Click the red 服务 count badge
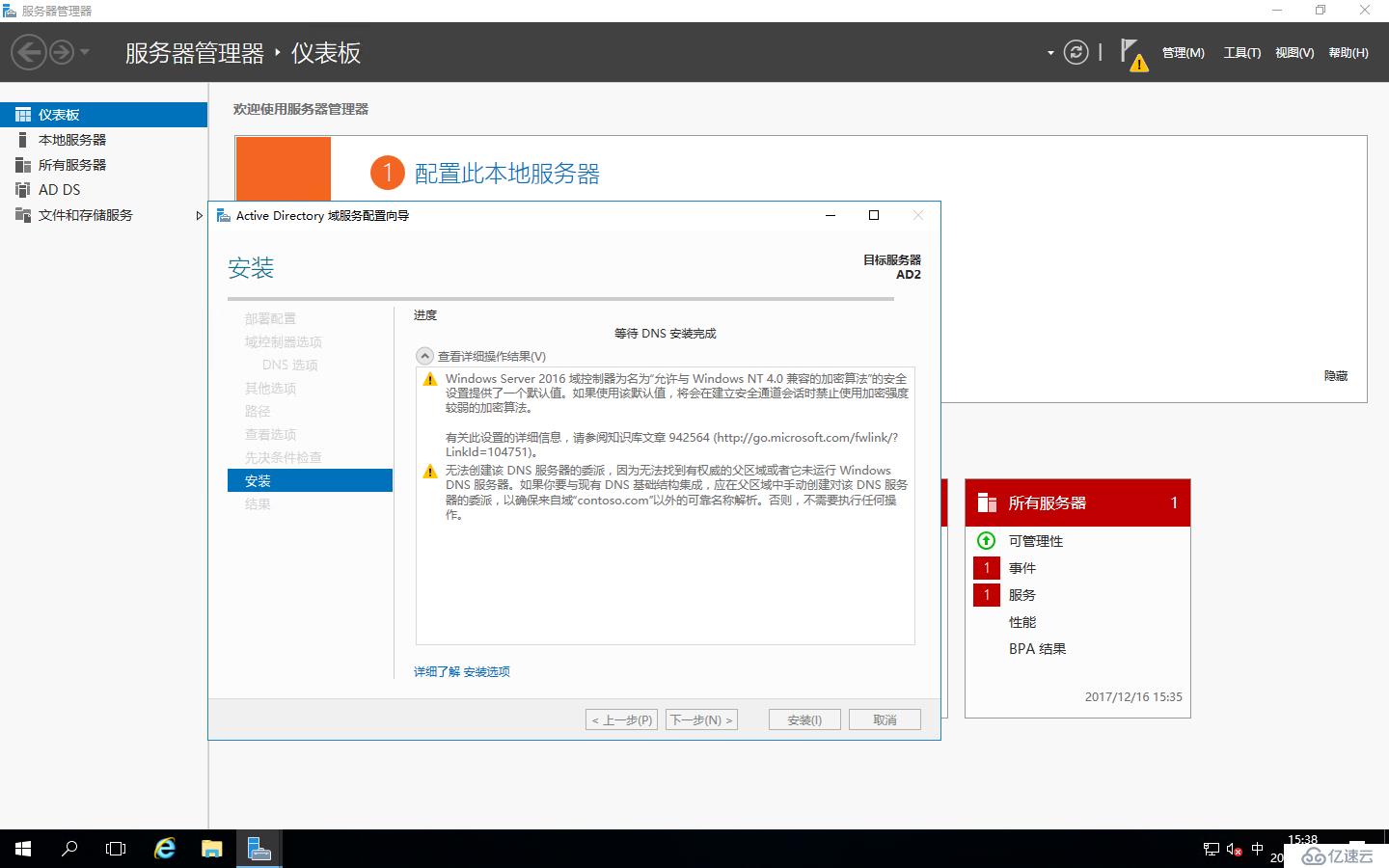This screenshot has width=1389, height=868. pyautogui.click(x=987, y=595)
